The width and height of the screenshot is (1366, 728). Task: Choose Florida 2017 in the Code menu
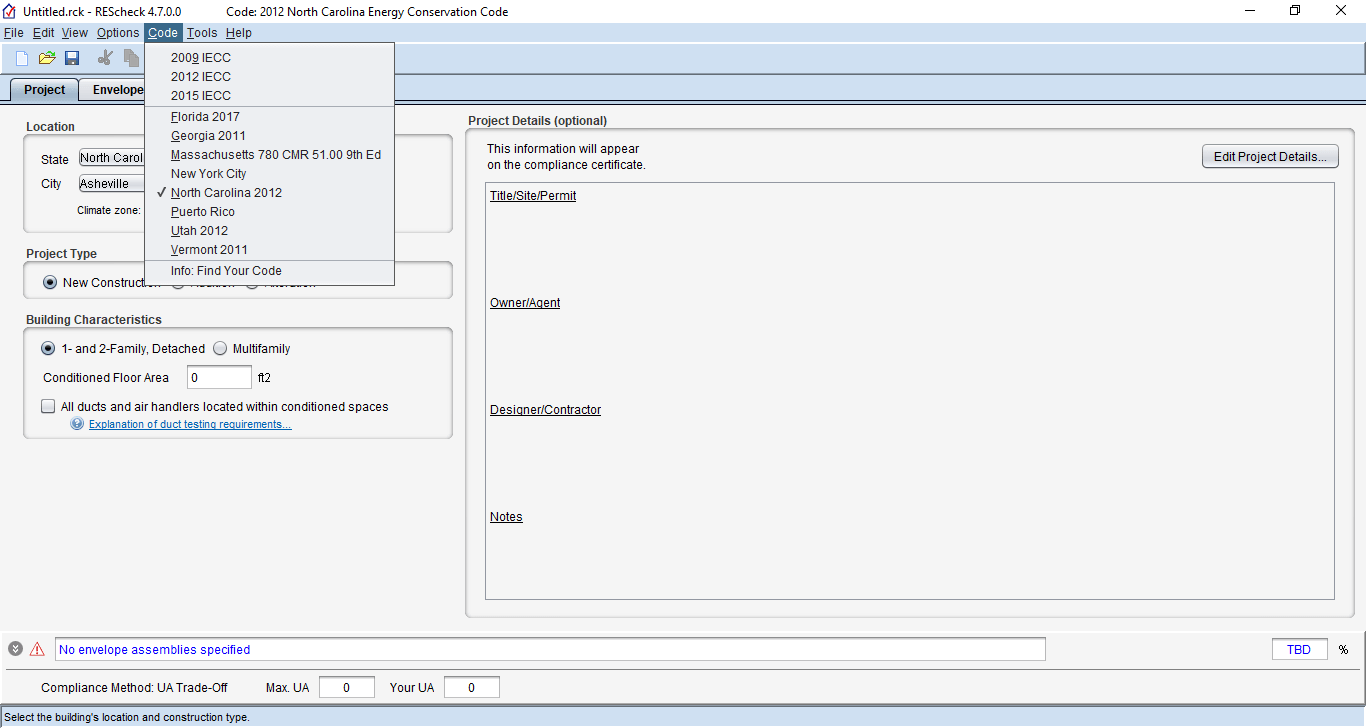coord(205,117)
